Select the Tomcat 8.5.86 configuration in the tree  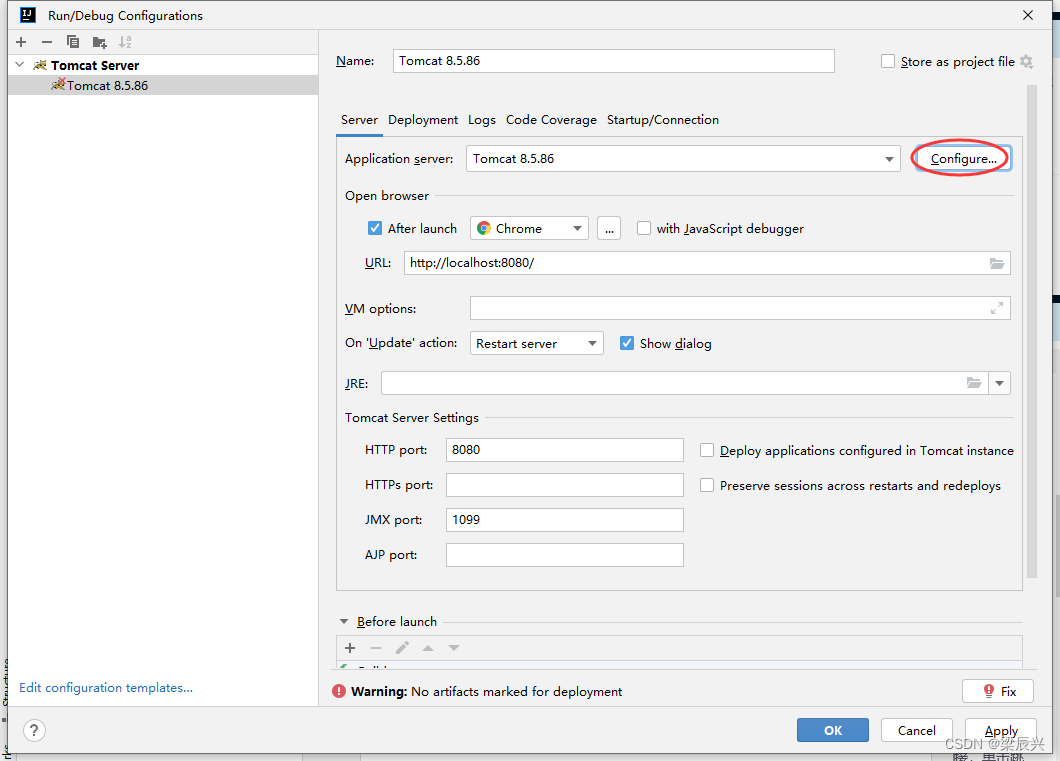click(163, 85)
